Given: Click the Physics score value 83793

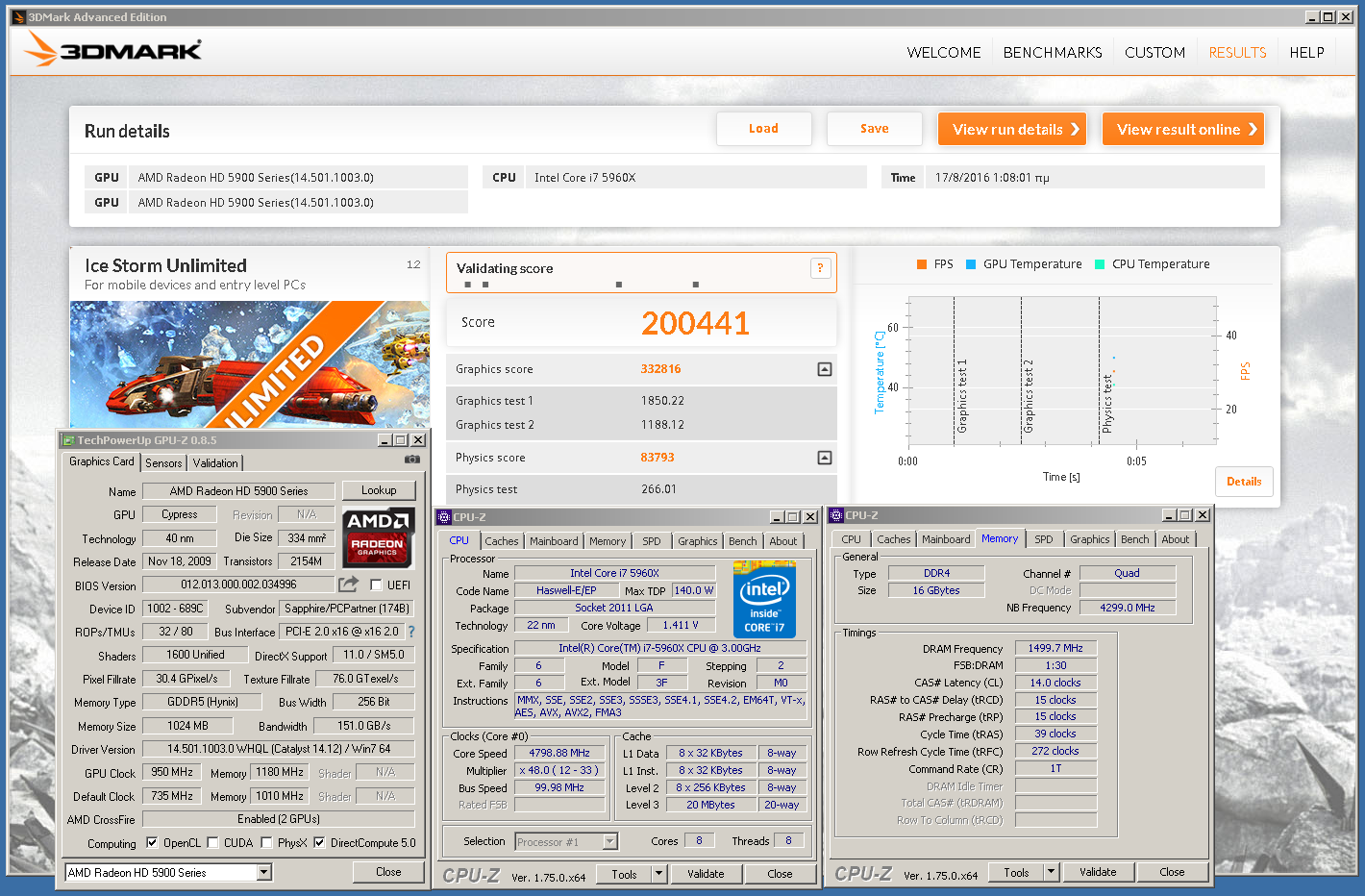Looking at the screenshot, I should click(658, 458).
